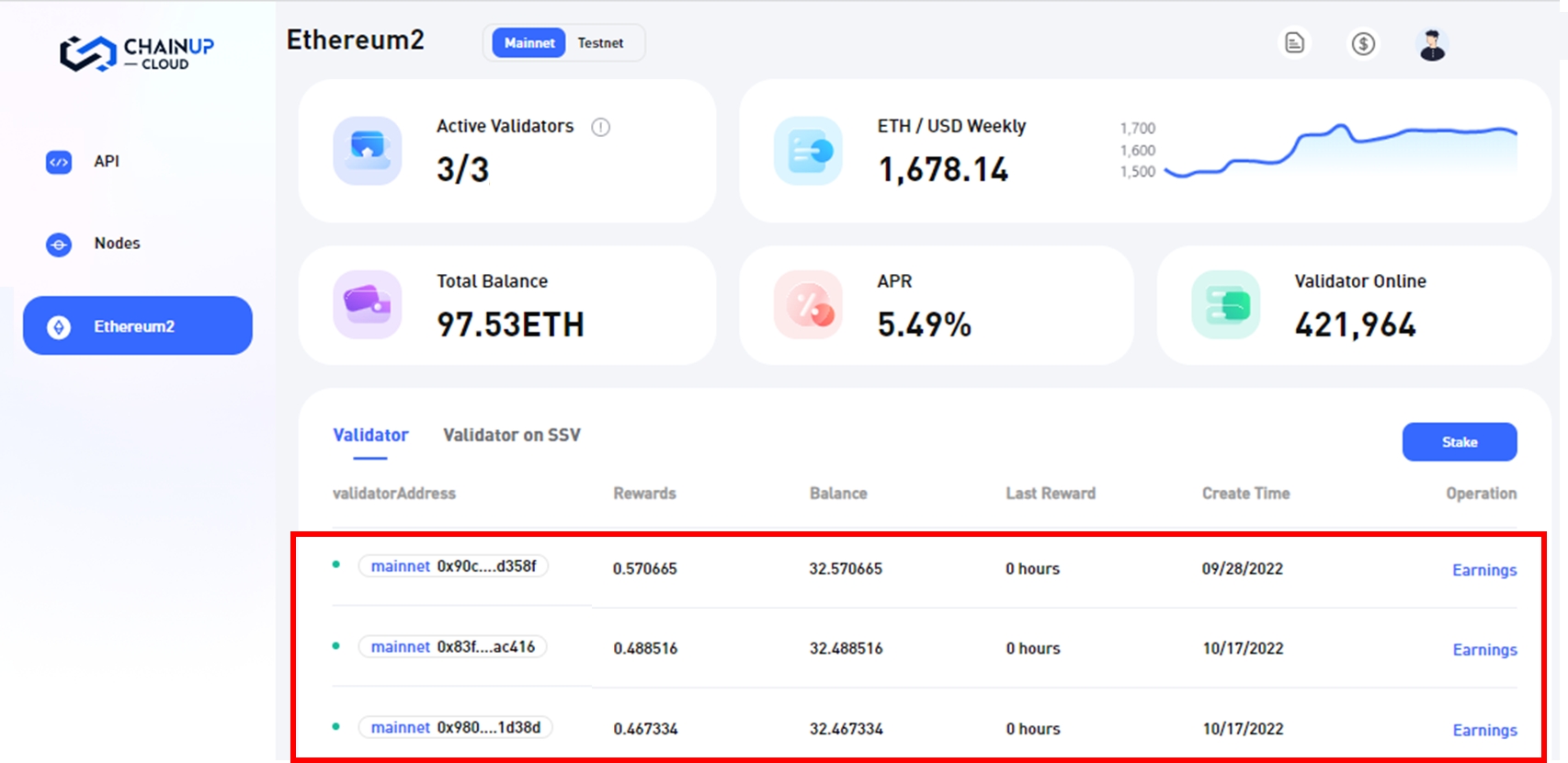
Task: Click the Active Validators info icon
Action: (600, 127)
